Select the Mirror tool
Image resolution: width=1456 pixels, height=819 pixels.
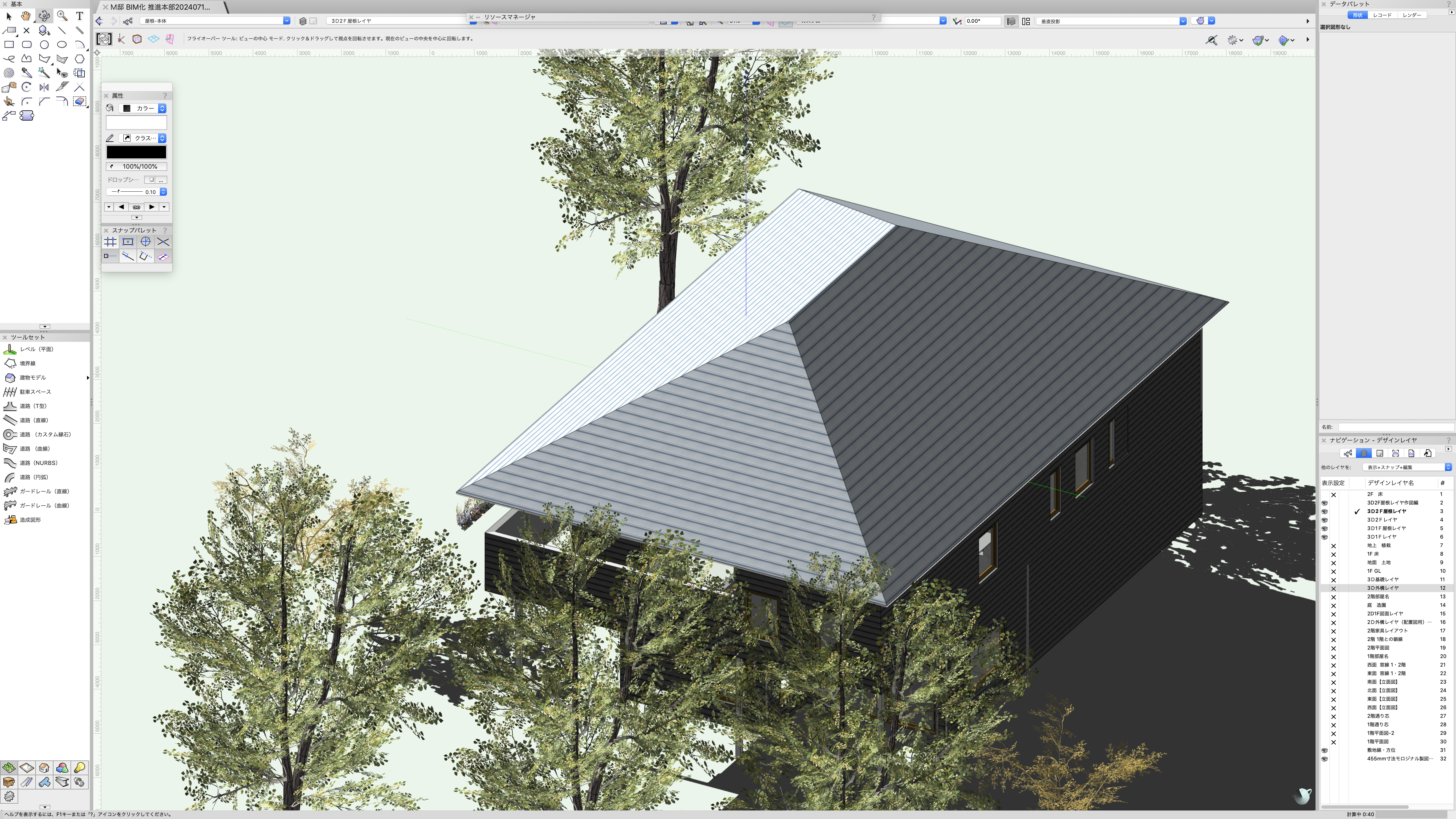click(x=44, y=87)
